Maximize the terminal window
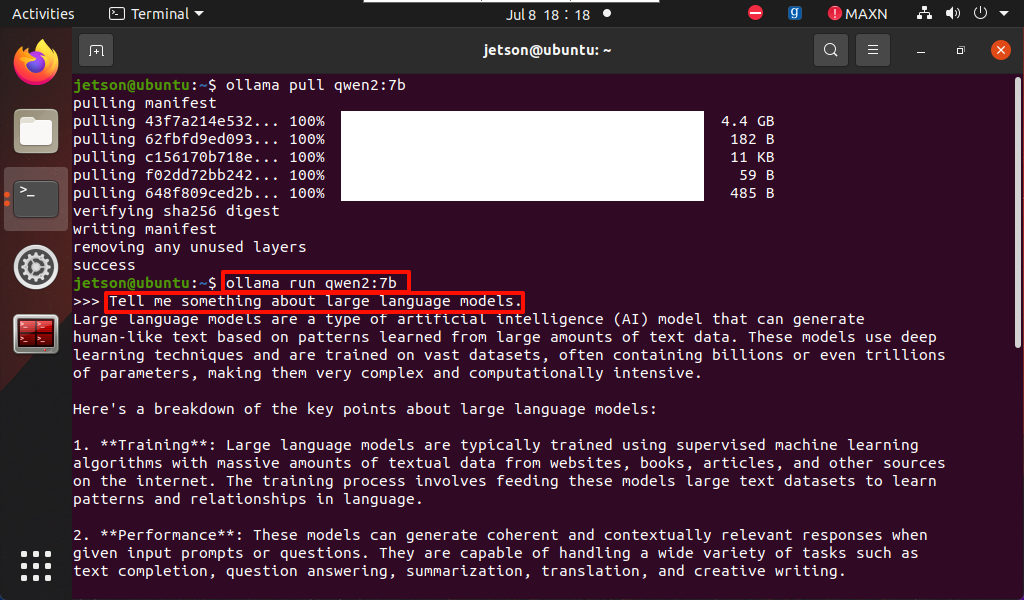Viewport: 1024px width, 600px height. [960, 50]
